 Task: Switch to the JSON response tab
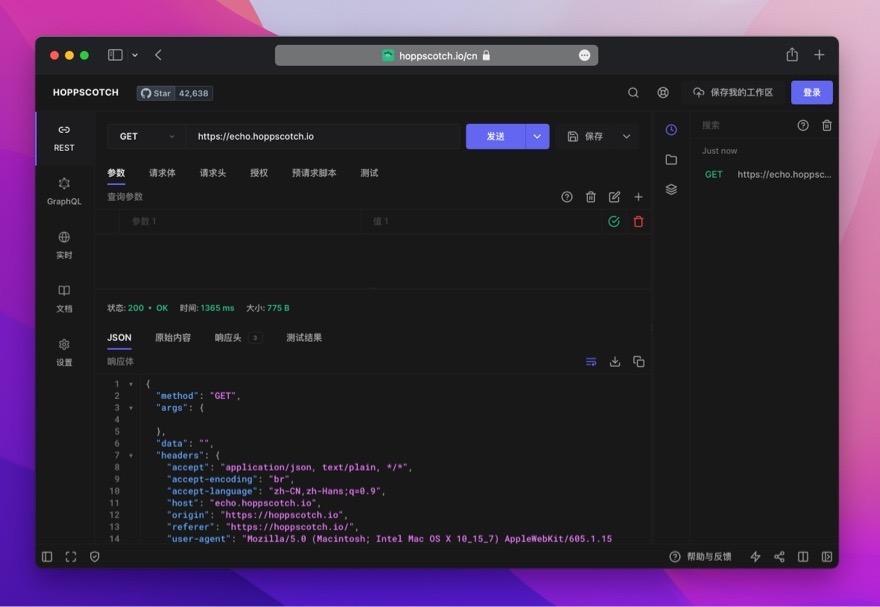point(119,337)
